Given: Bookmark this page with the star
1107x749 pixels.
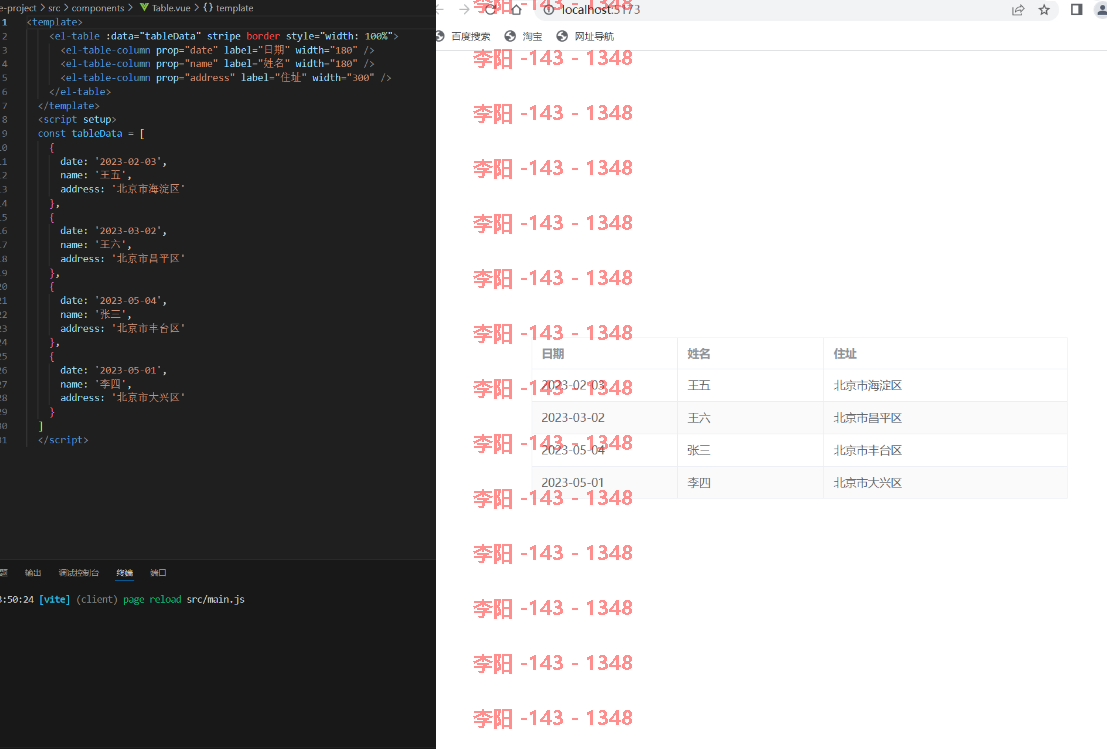Looking at the screenshot, I should tap(1044, 10).
